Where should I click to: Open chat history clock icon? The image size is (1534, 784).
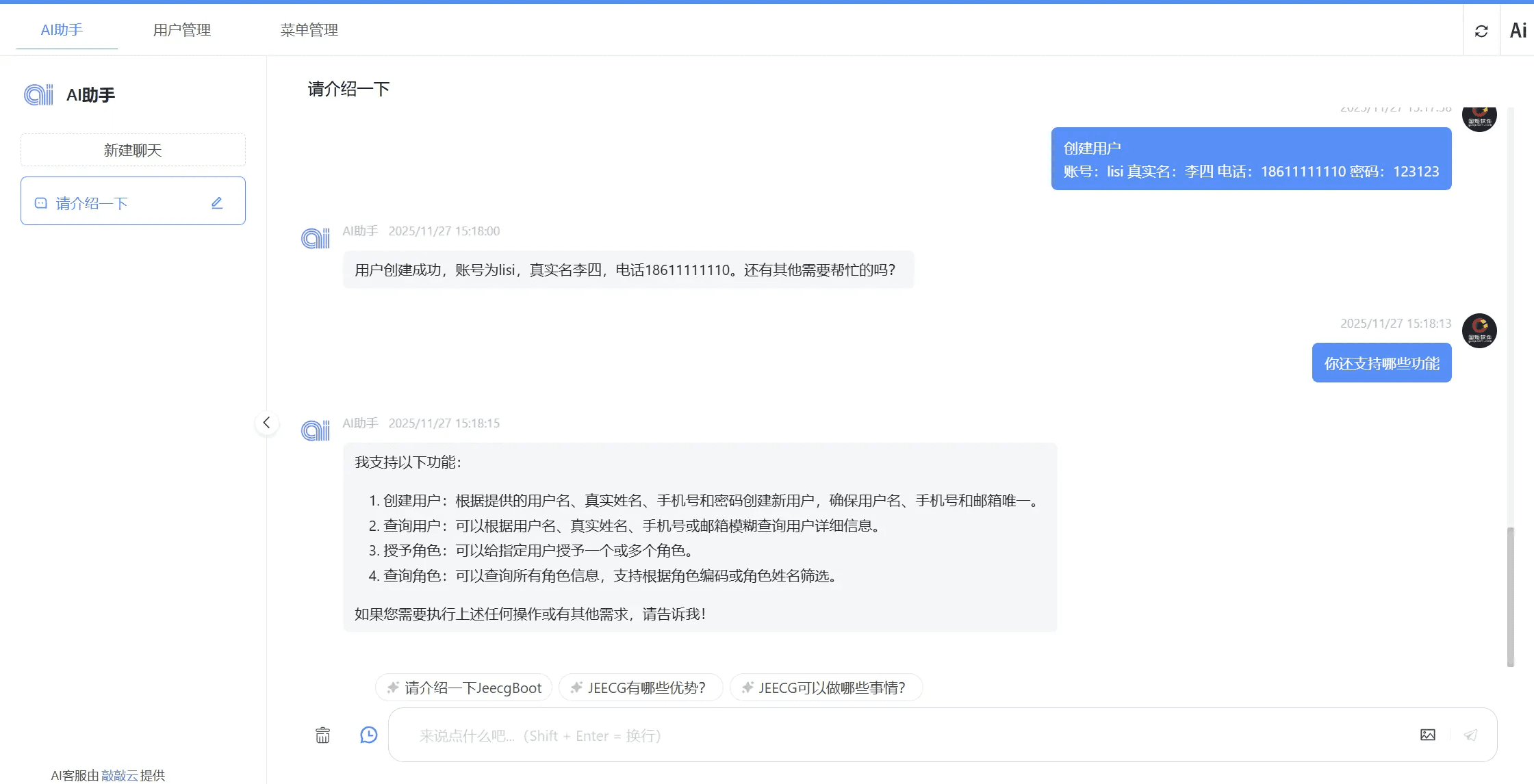(x=368, y=735)
